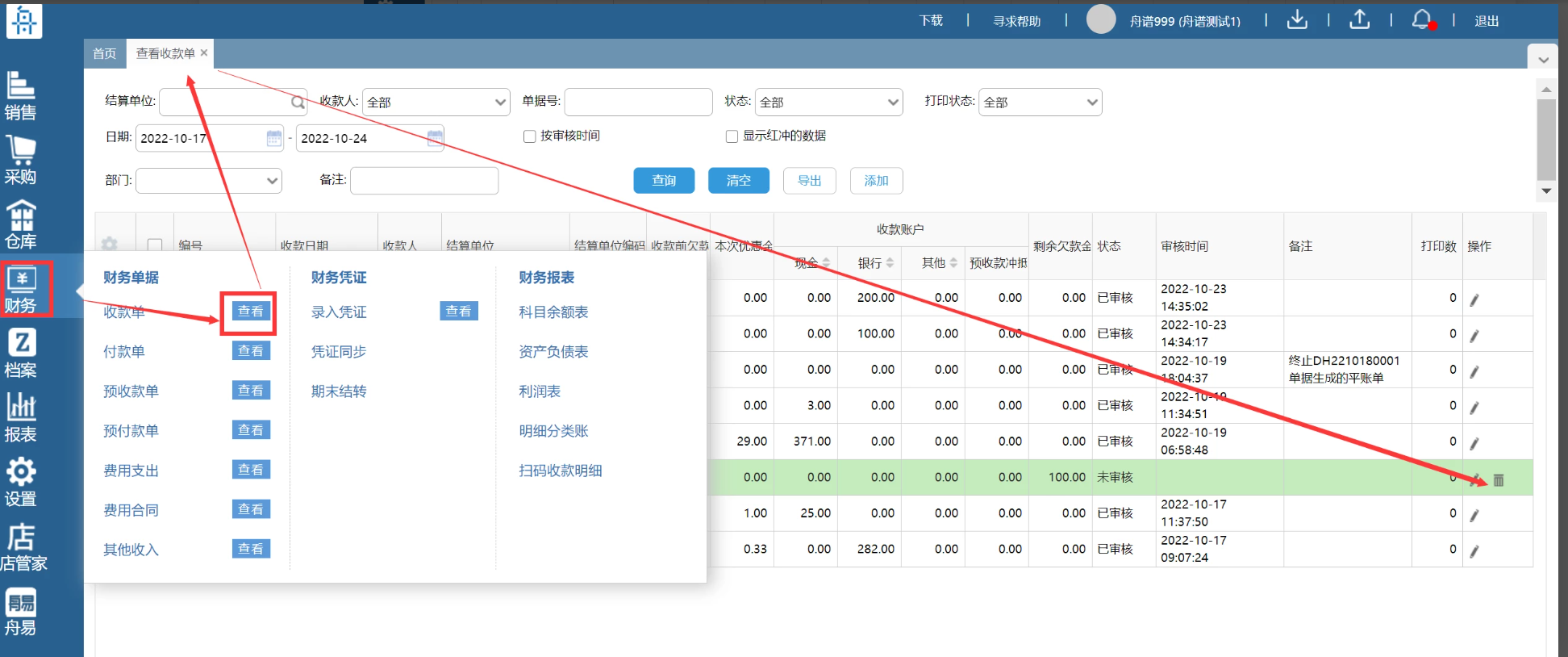
Task: Open the 打印状态 dropdown
Action: [x=1040, y=103]
